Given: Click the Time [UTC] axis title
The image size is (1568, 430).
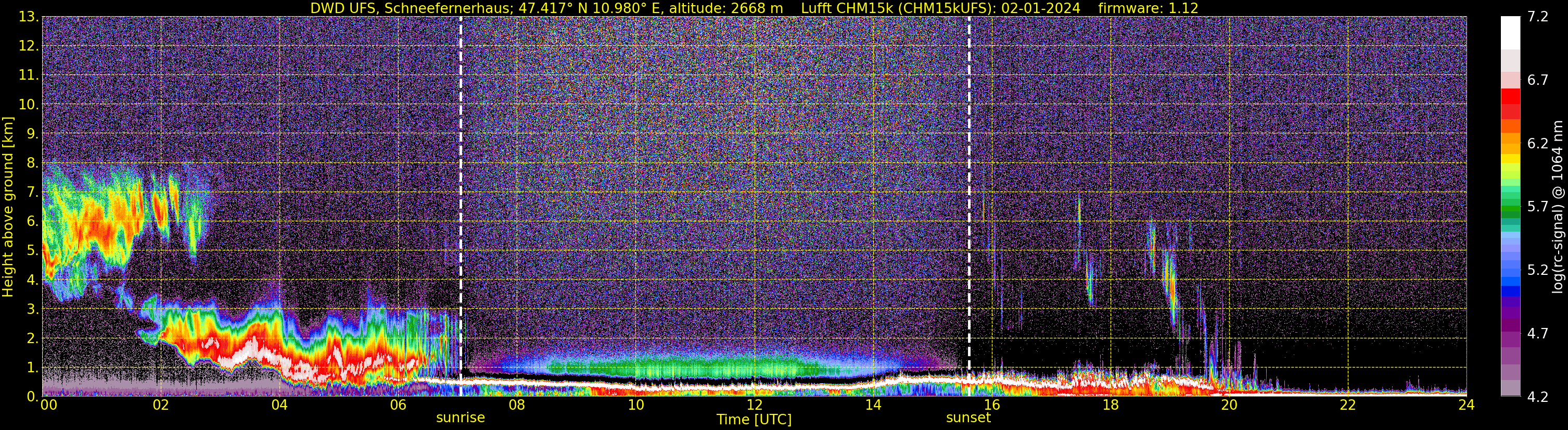Looking at the screenshot, I should pos(754,420).
